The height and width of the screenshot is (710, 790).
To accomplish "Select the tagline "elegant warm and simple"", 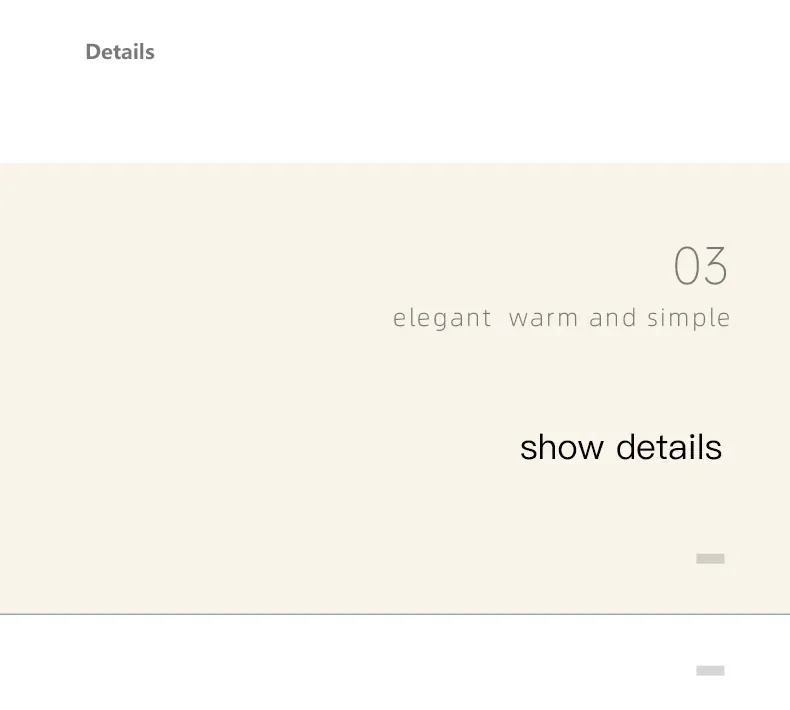I will click(x=561, y=318).
